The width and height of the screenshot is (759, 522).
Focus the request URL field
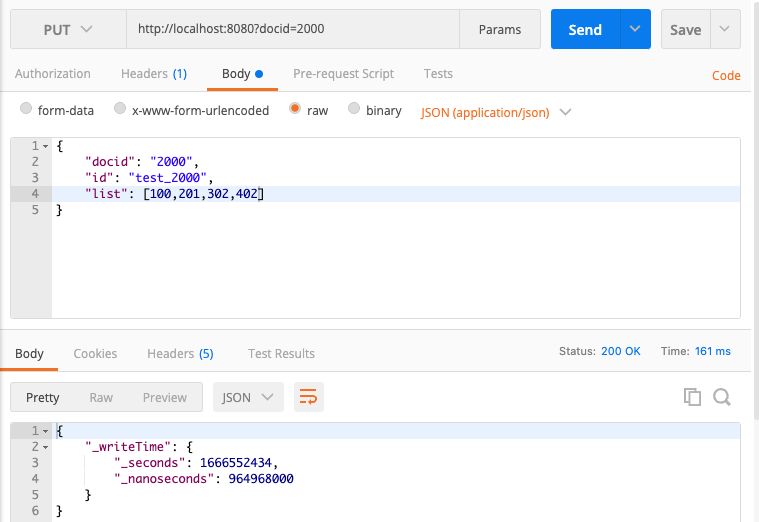pos(293,29)
